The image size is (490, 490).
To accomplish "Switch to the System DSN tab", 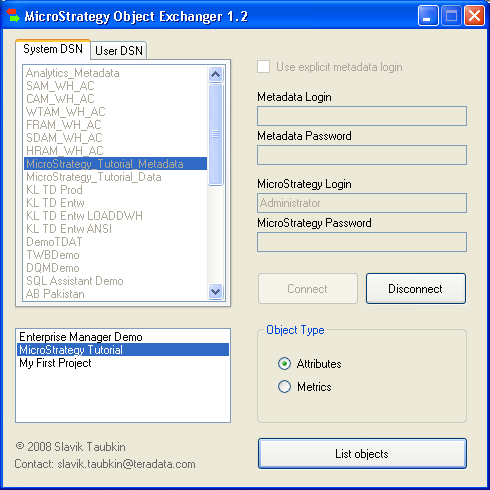I will click(53, 49).
